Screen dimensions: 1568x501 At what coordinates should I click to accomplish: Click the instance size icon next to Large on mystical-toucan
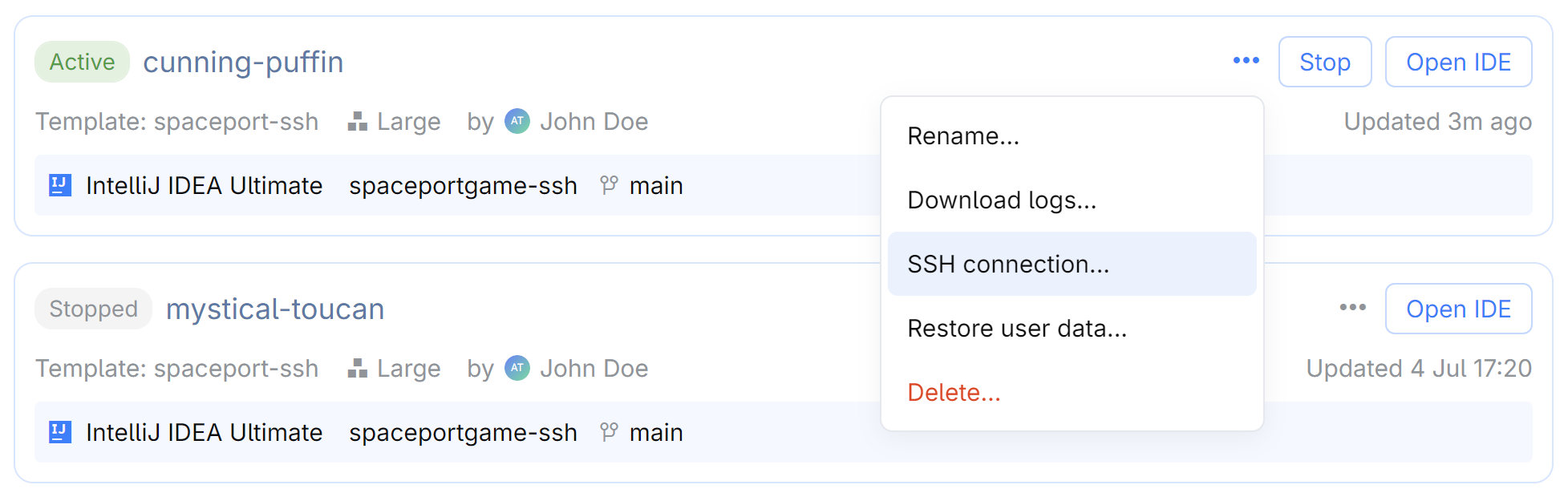click(x=358, y=368)
